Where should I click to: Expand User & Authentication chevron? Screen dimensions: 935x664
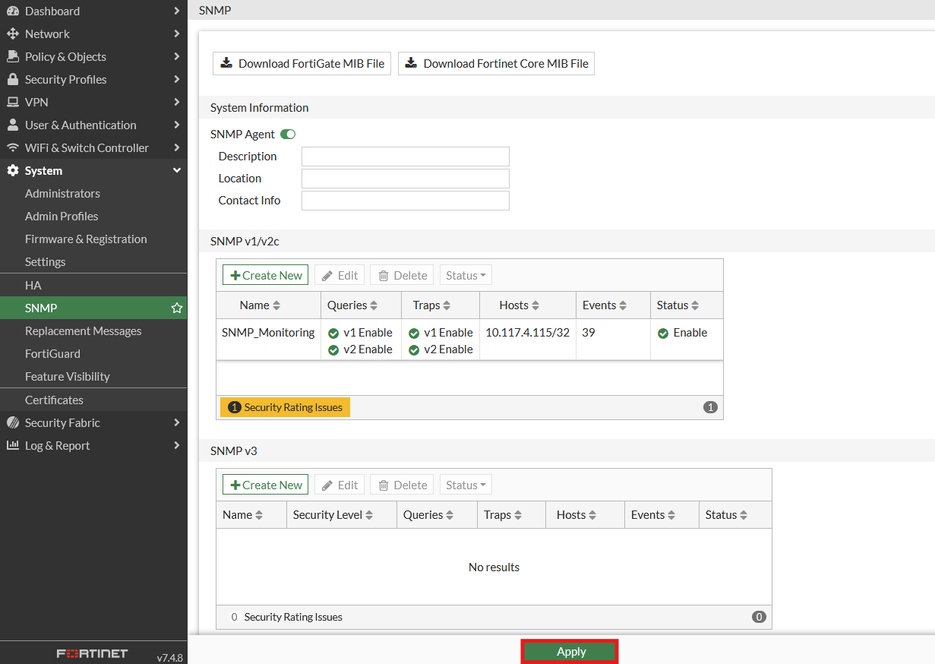coord(177,125)
